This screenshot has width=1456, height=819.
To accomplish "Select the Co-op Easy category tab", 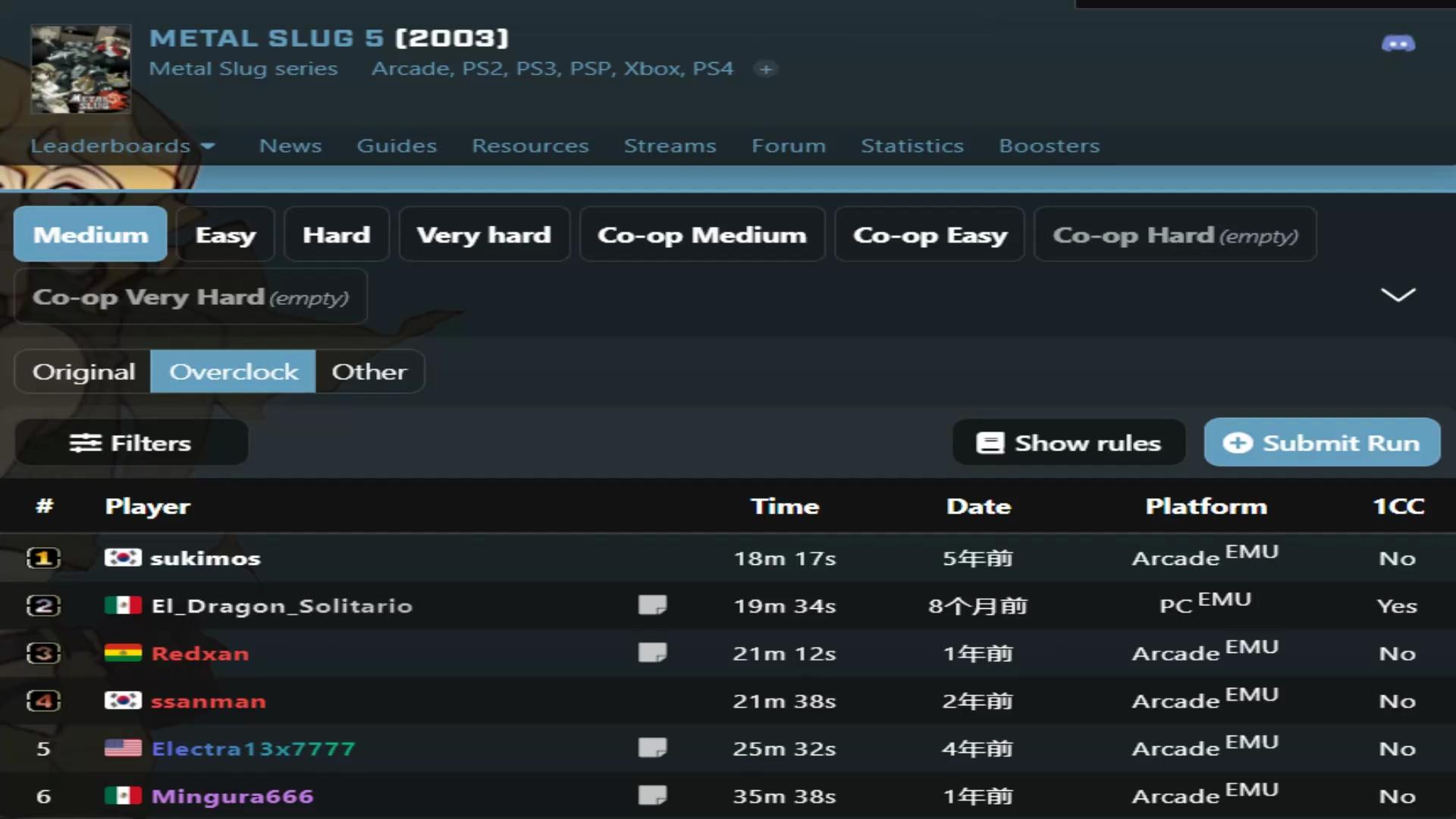I will click(x=930, y=234).
